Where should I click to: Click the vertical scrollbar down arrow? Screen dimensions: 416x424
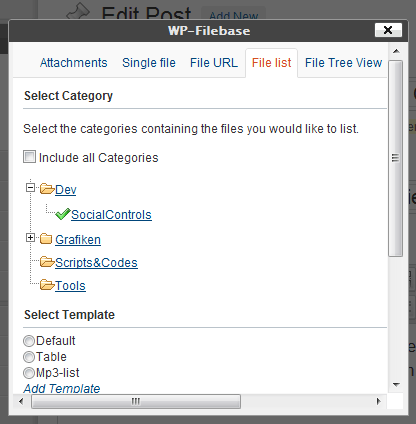(x=396, y=385)
